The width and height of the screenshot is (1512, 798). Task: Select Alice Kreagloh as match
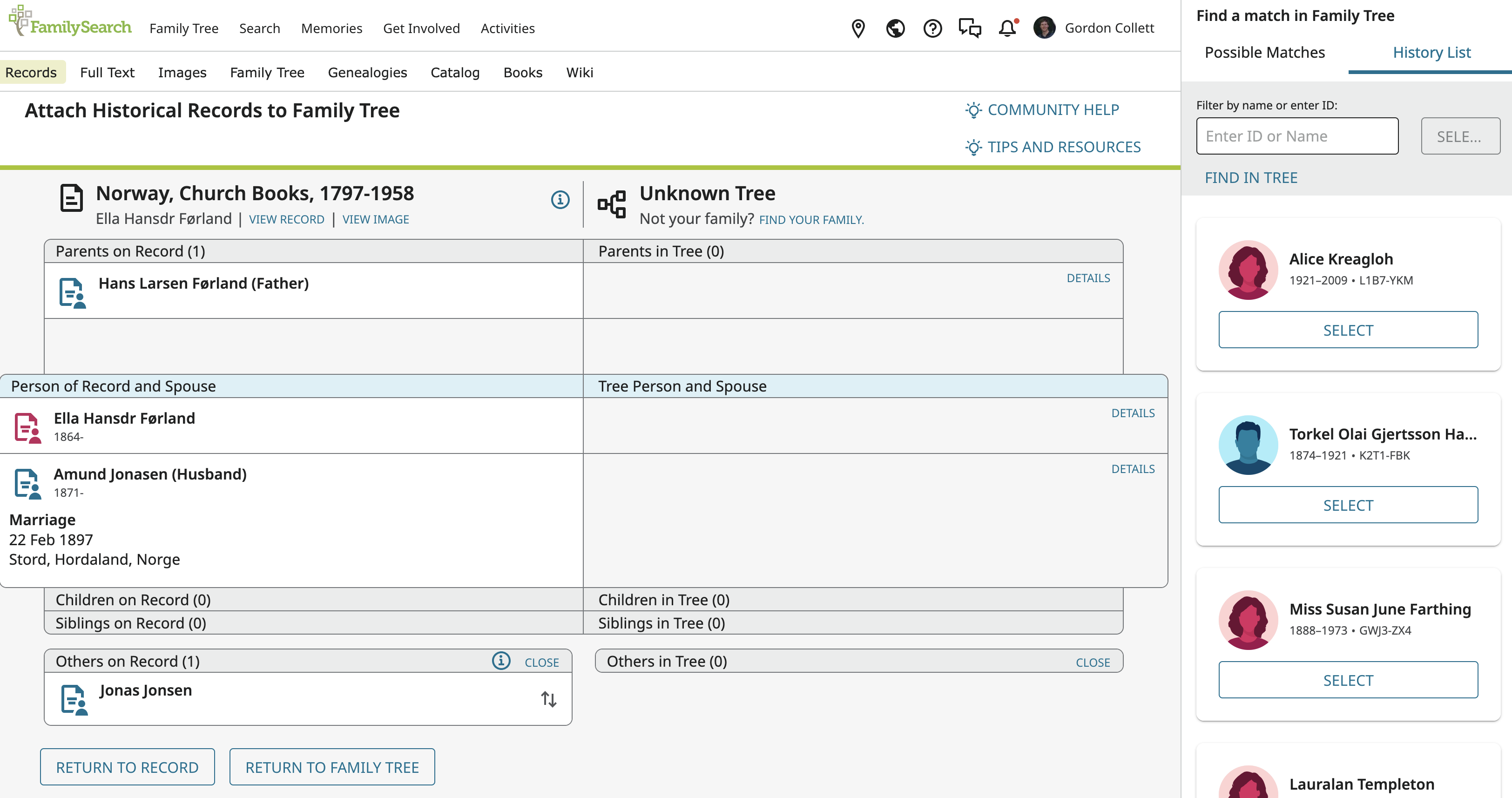tap(1348, 330)
